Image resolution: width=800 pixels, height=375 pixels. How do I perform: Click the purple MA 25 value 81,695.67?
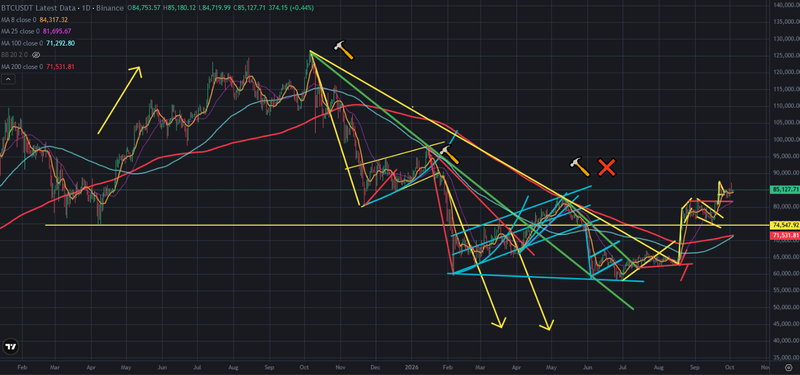[56, 32]
